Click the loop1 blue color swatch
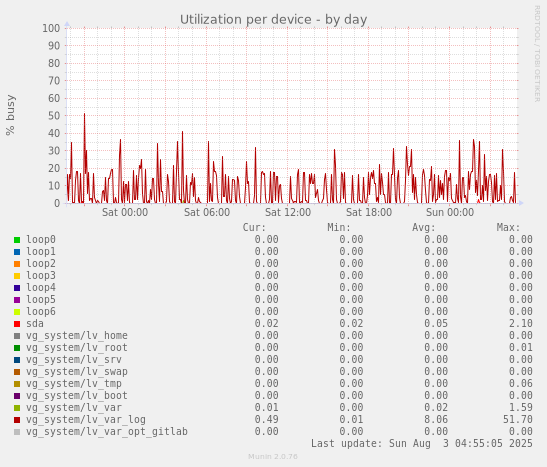Screen dimensions: 547x467 click(x=17, y=252)
